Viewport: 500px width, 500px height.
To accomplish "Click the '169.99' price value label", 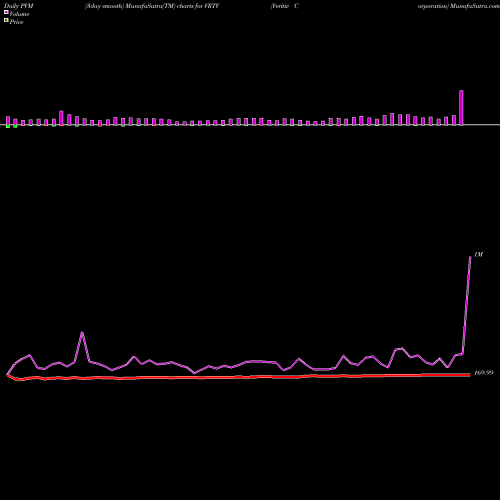I will (483, 373).
